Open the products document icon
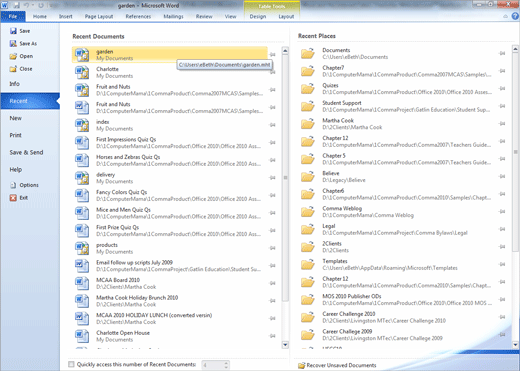 82,248
